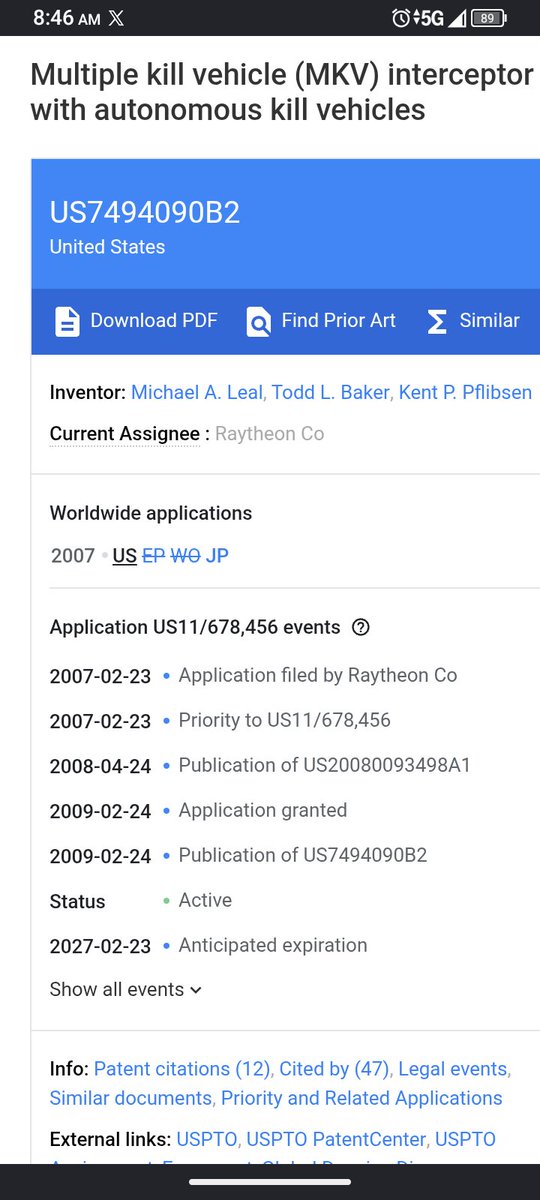Image resolution: width=540 pixels, height=1200 pixels.
Task: Tap Application filed by Raytheon Co event
Action: 318,676
